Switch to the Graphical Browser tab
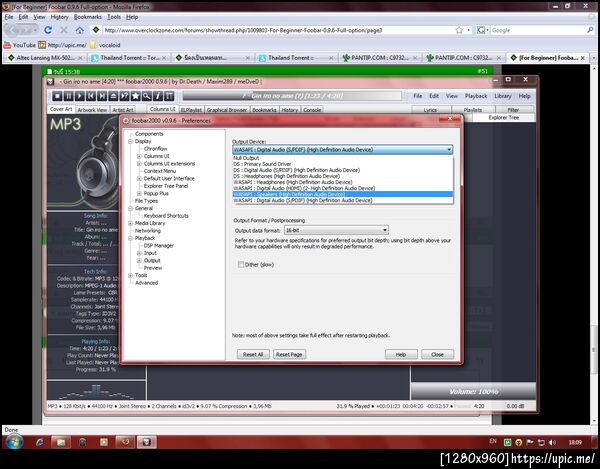The width and height of the screenshot is (600, 469). [x=227, y=110]
